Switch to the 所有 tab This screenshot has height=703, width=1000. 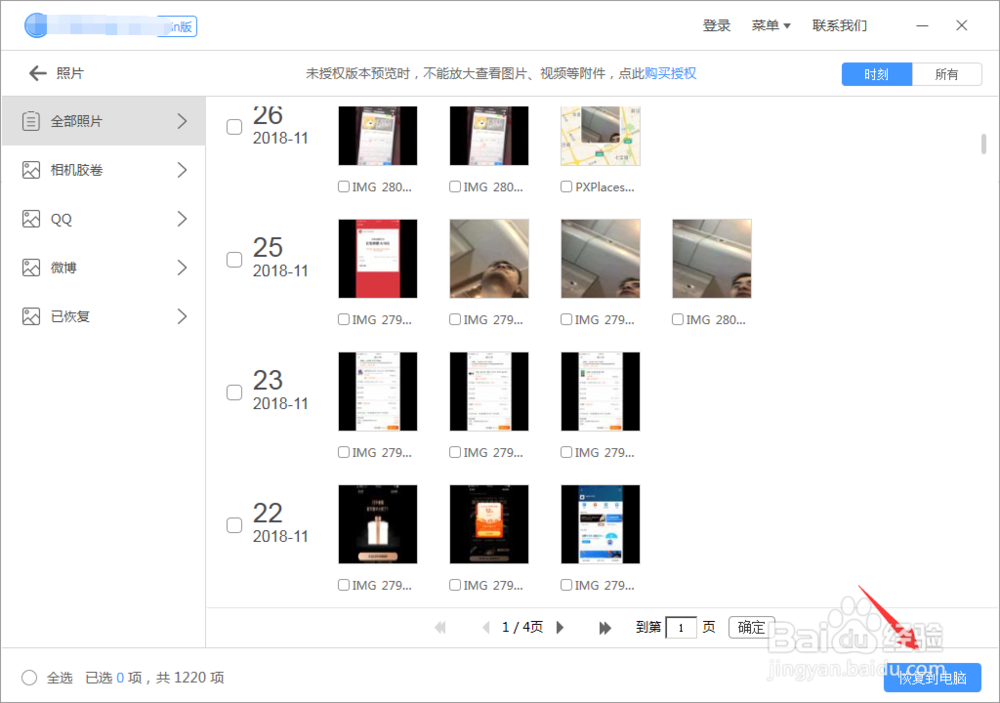[x=947, y=73]
